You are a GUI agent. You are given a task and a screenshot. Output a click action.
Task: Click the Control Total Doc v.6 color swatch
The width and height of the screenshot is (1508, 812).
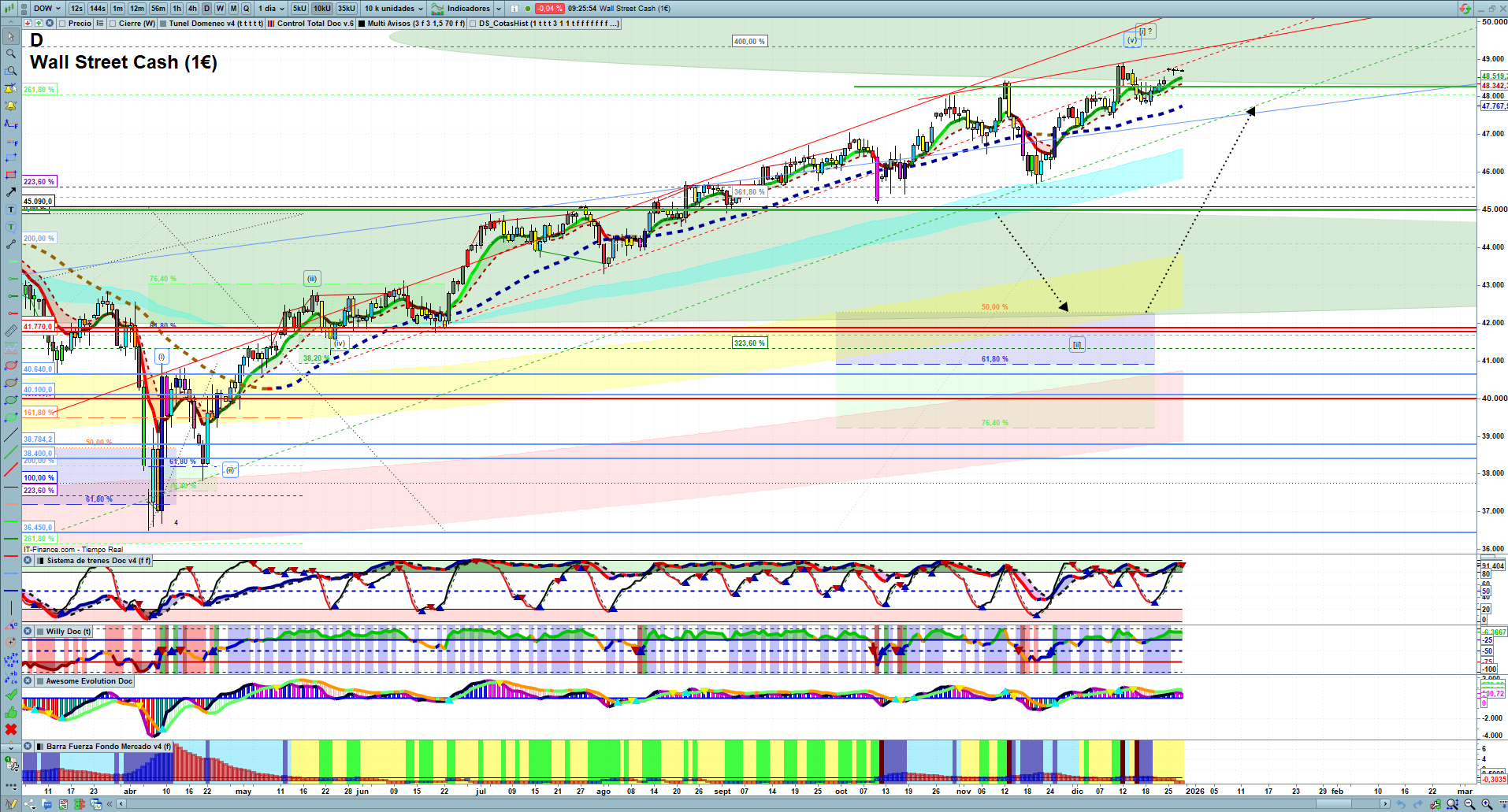[x=271, y=24]
